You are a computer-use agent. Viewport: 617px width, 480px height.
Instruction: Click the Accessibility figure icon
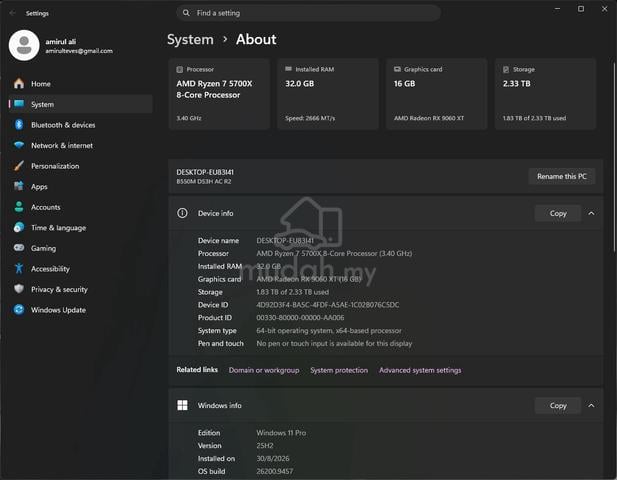point(19,268)
